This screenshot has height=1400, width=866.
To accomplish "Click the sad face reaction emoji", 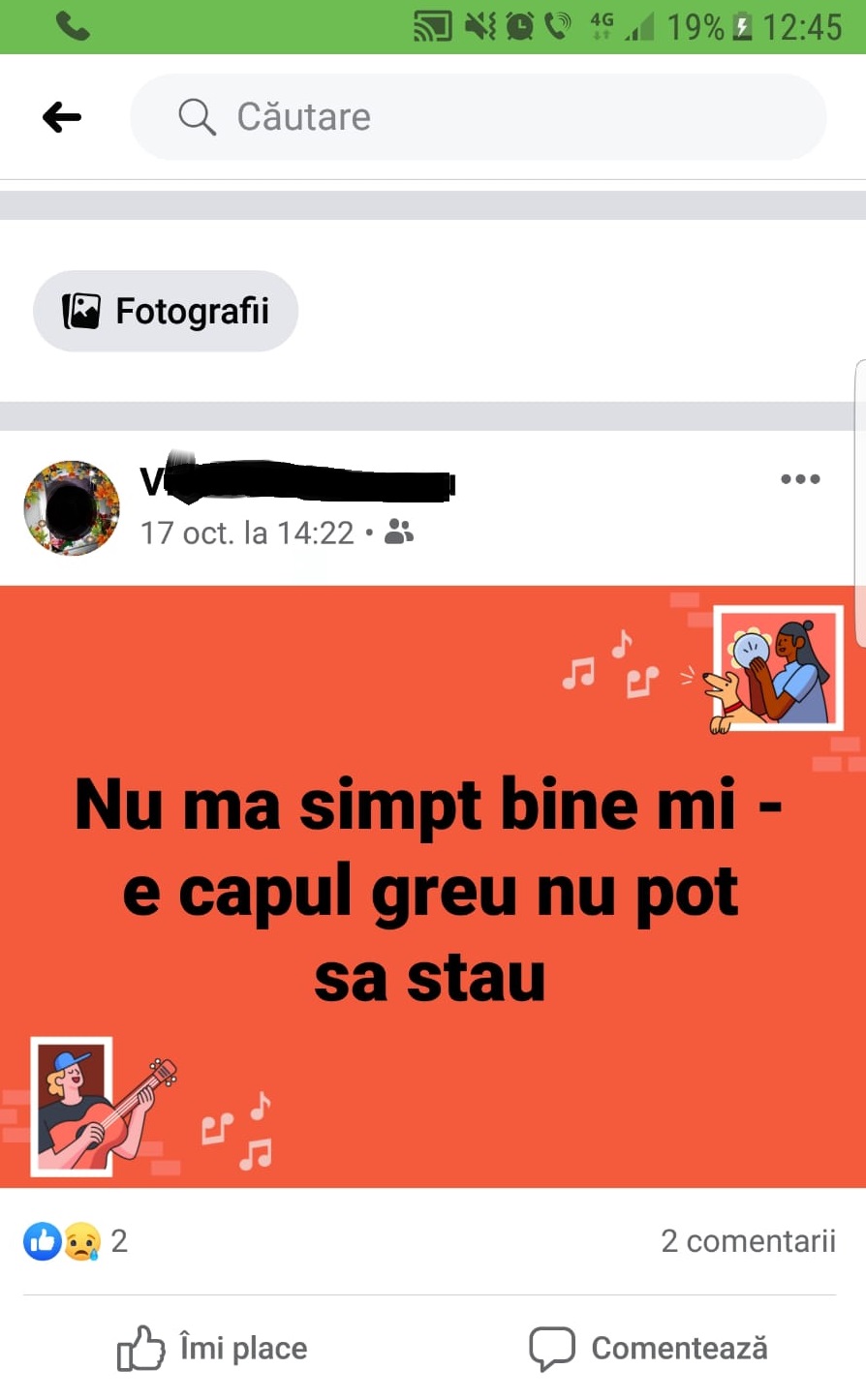I will 82,1241.
